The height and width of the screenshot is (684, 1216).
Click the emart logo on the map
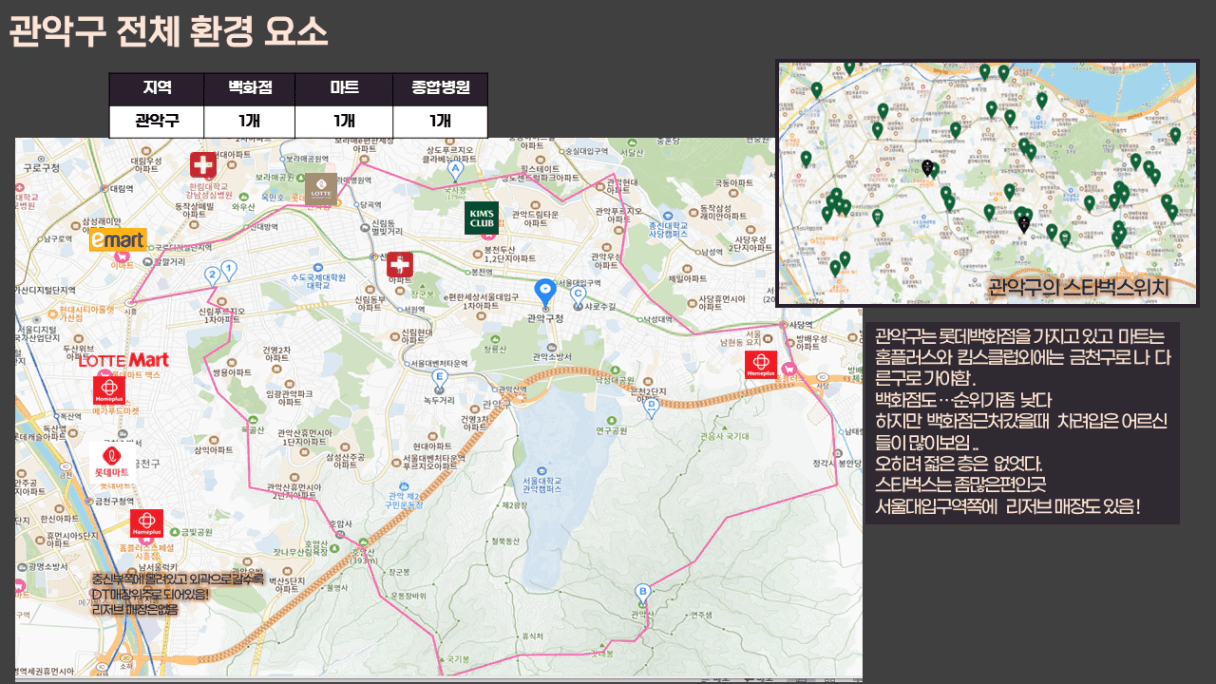(118, 240)
